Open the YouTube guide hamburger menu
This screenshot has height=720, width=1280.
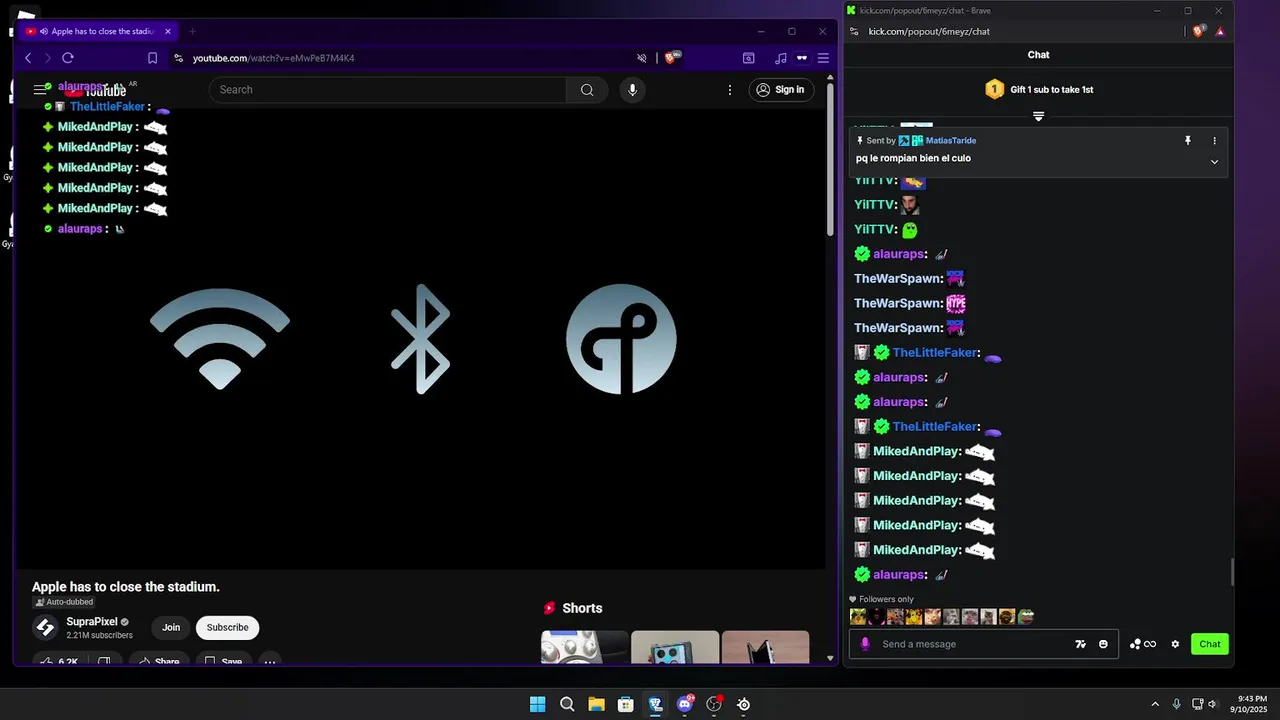[40, 90]
